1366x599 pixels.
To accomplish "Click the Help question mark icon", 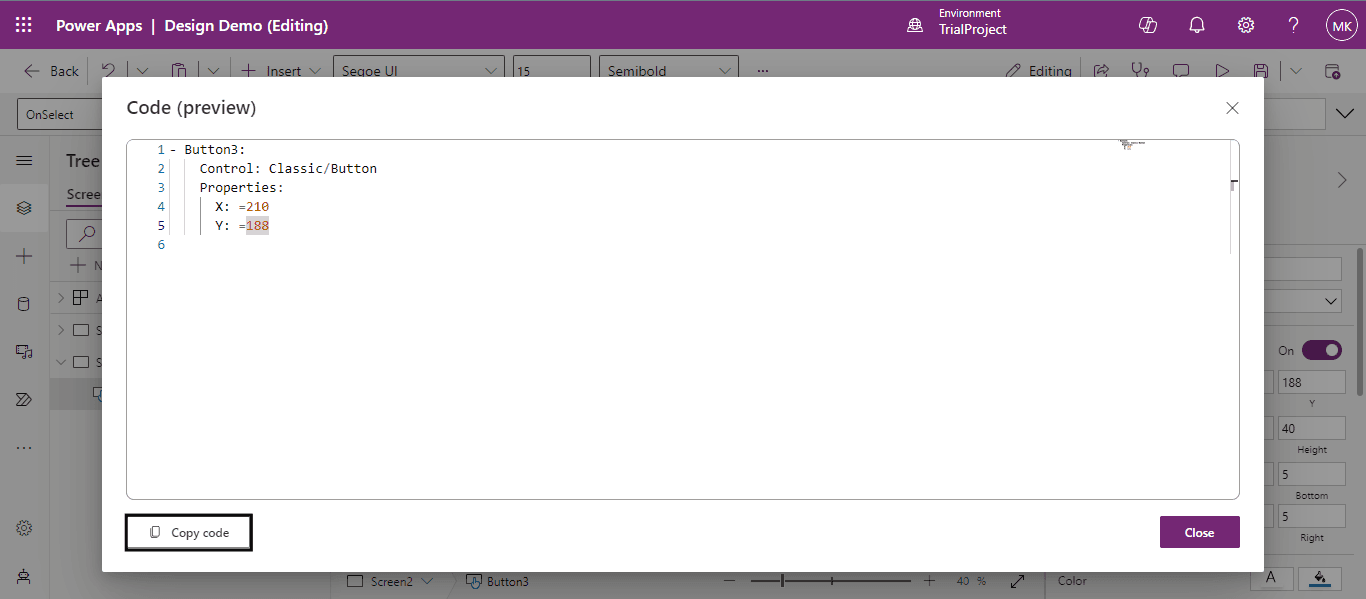I will pyautogui.click(x=1293, y=25).
